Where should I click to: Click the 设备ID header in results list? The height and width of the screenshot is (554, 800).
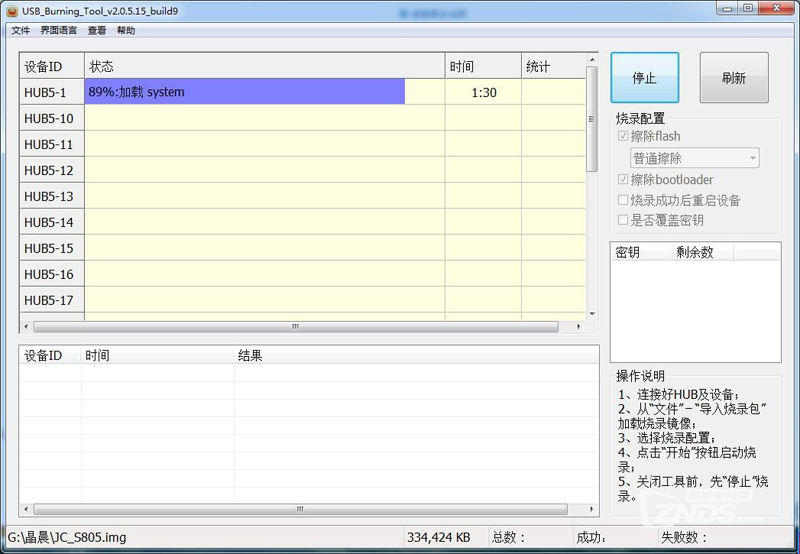tap(51, 356)
